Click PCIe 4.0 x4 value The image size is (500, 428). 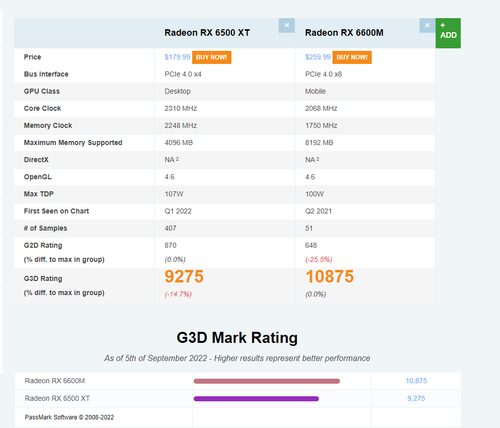[183, 74]
